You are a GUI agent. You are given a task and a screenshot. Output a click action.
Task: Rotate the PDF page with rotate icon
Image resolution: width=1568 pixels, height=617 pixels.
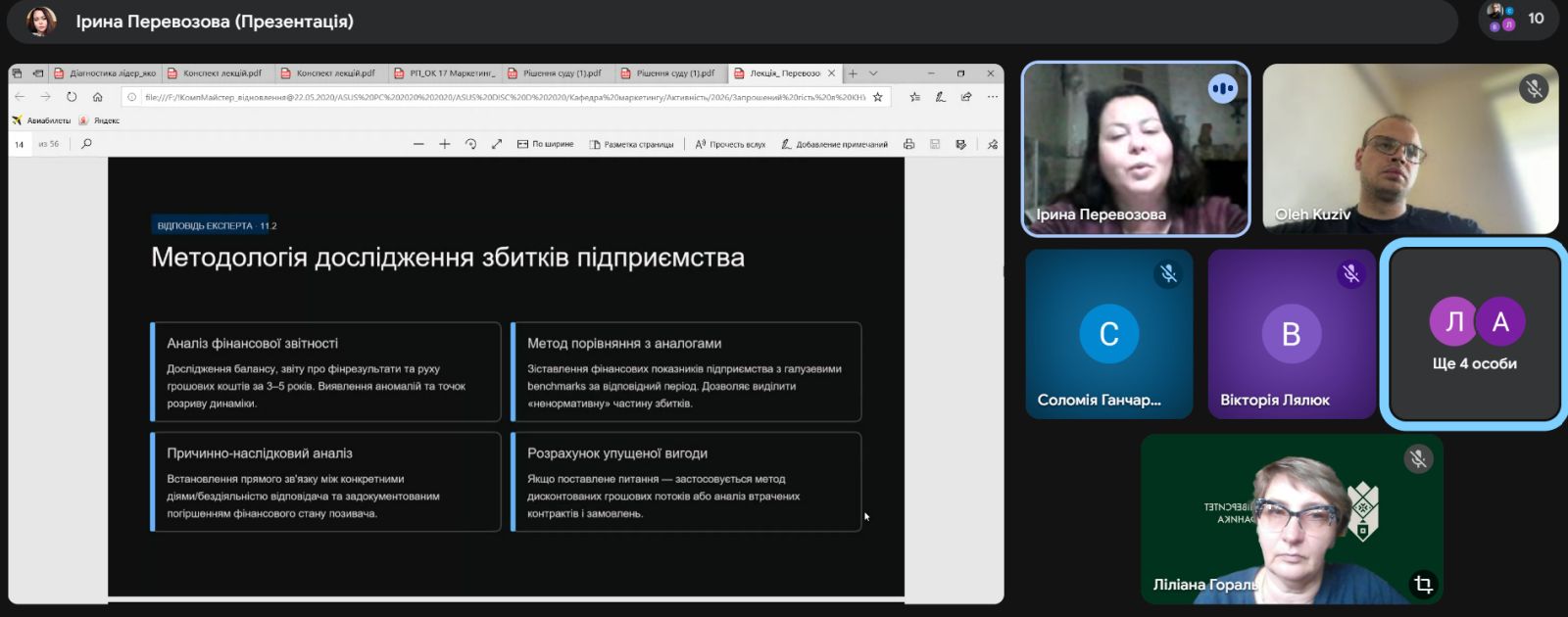click(x=470, y=144)
